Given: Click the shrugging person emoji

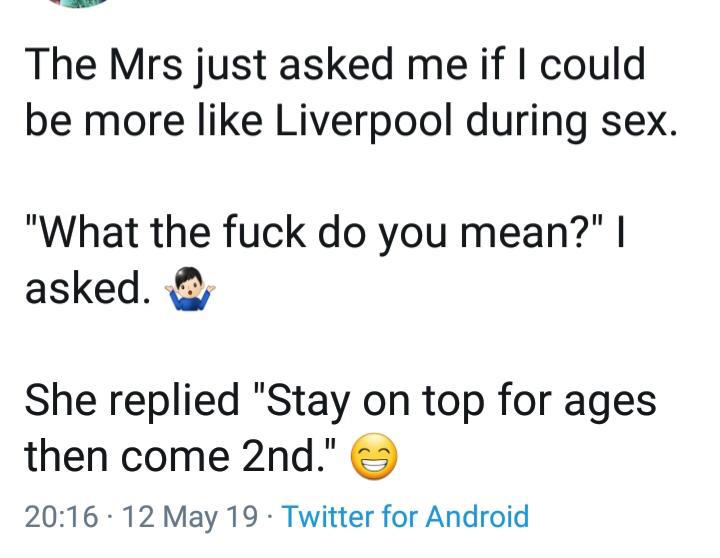Looking at the screenshot, I should coord(188,290).
